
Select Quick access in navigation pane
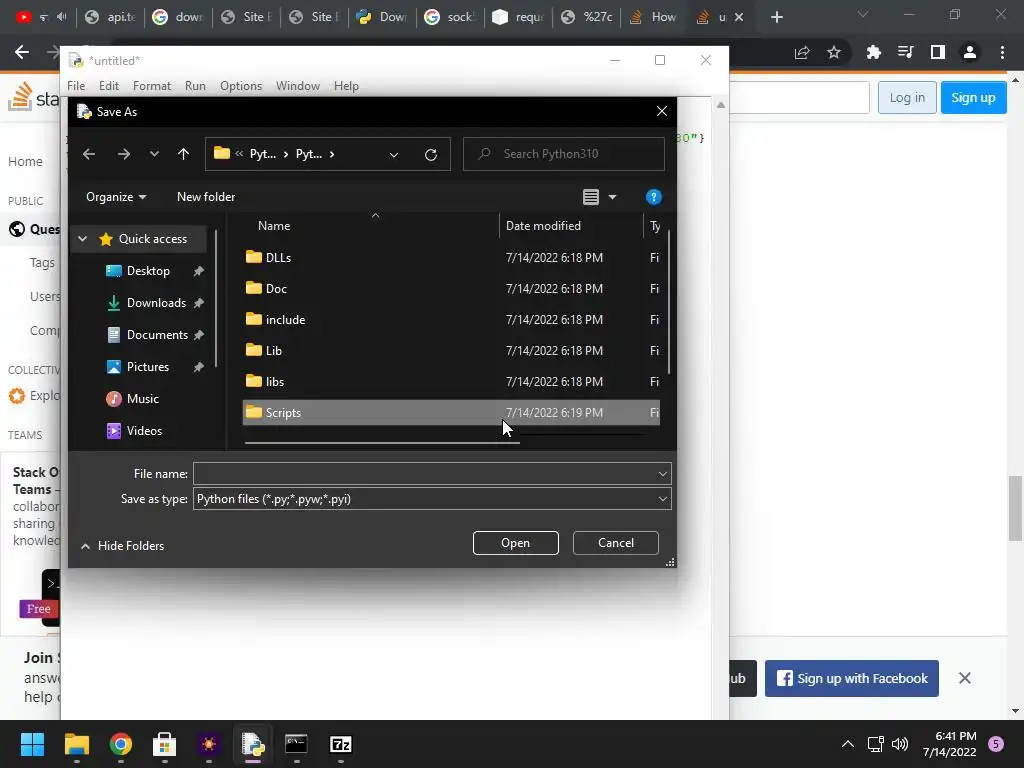point(153,239)
